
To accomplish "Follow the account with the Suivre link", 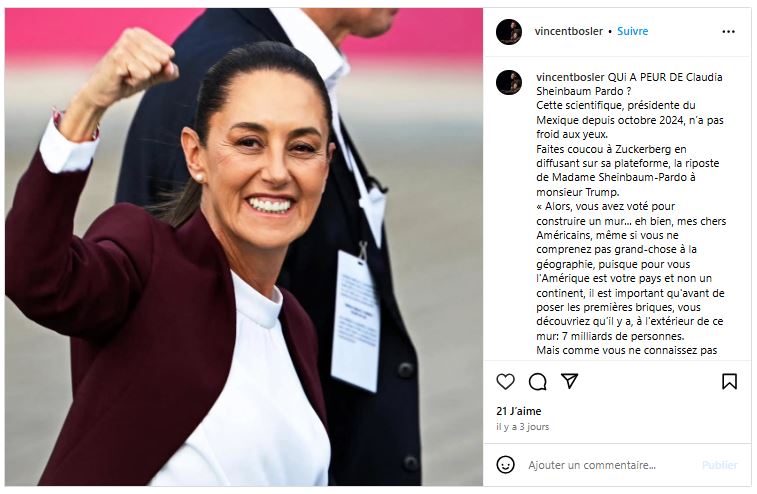I will (x=632, y=31).
